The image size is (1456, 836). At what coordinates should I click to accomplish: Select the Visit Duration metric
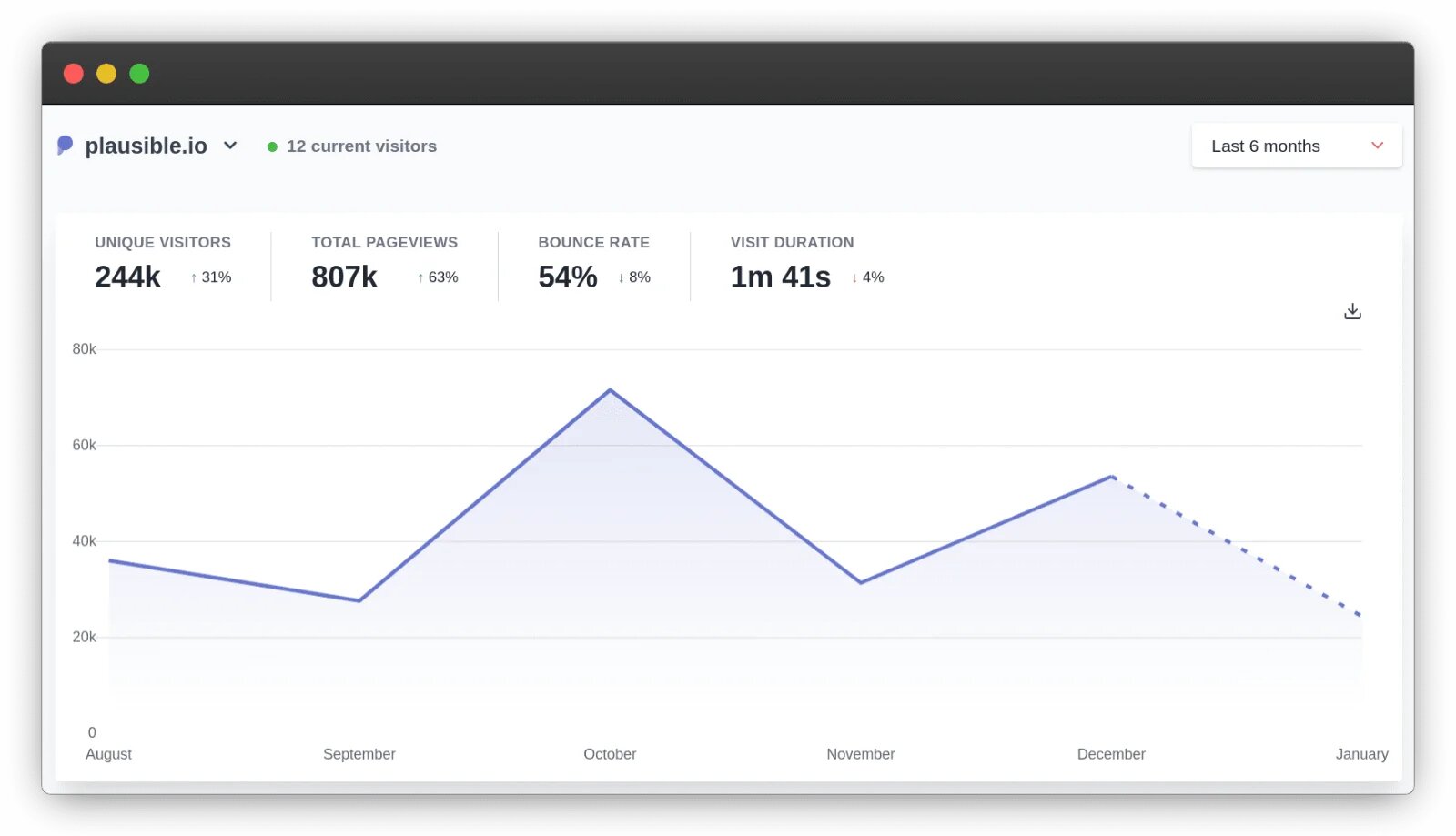coord(792,264)
